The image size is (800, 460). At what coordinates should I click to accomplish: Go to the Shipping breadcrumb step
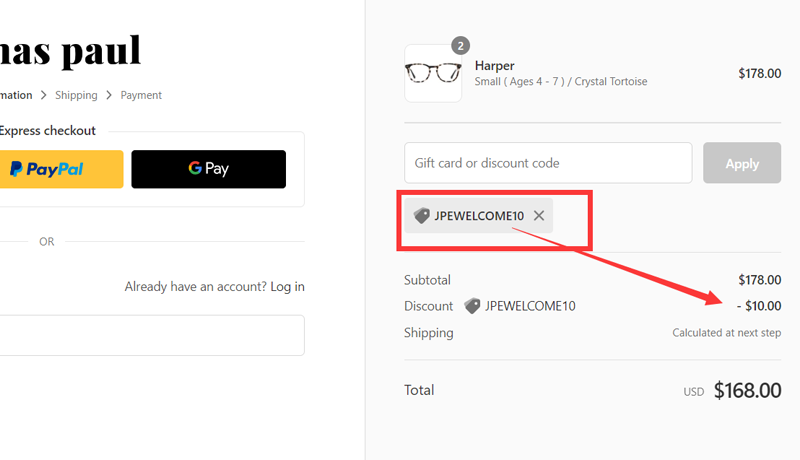tap(76, 95)
